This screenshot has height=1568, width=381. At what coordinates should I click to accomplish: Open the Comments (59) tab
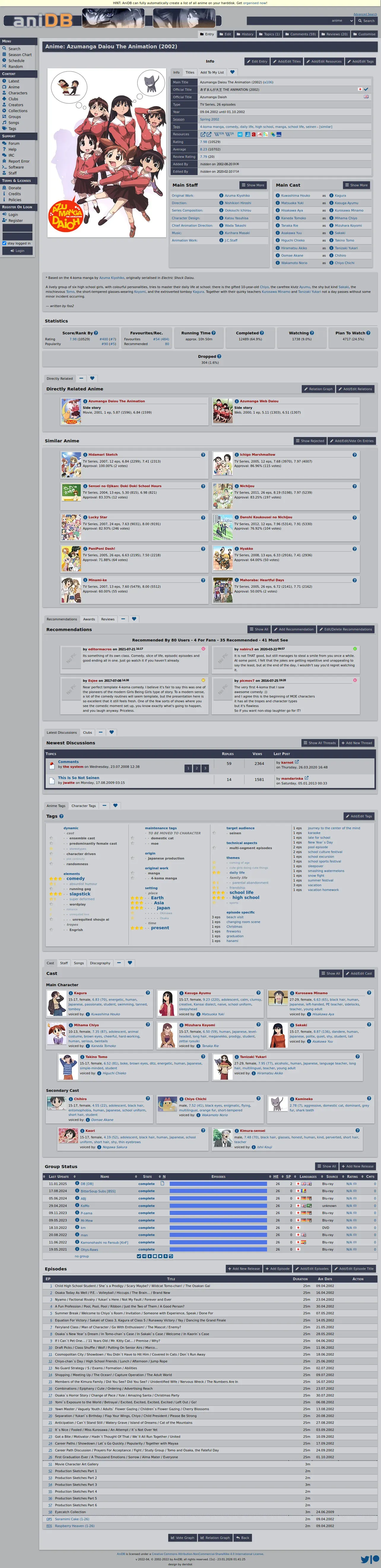[301, 34]
